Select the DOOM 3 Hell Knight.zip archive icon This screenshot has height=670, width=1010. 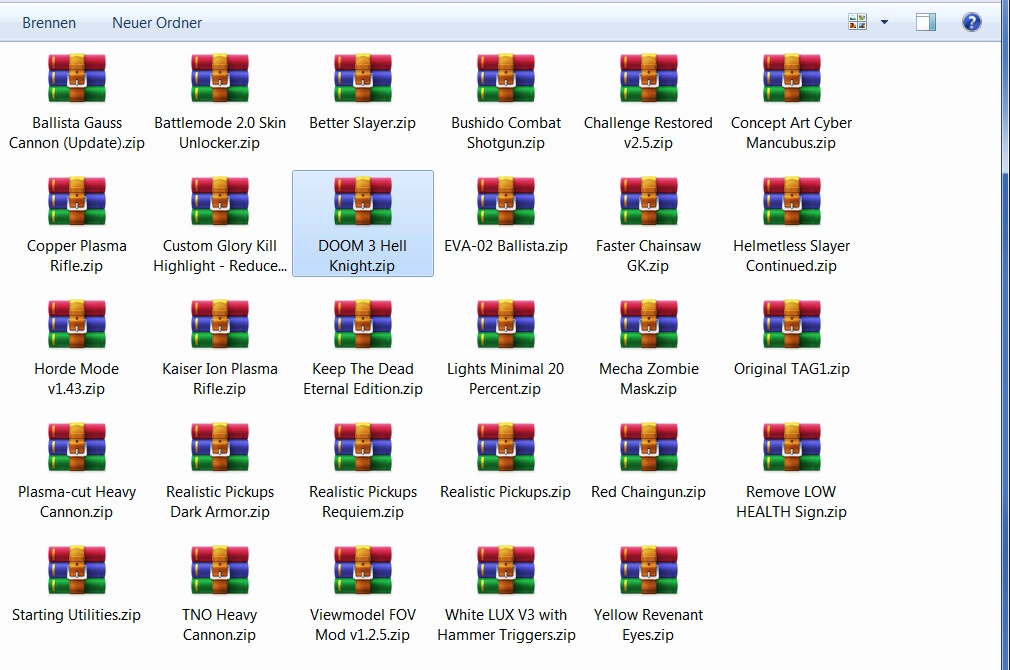(x=363, y=202)
